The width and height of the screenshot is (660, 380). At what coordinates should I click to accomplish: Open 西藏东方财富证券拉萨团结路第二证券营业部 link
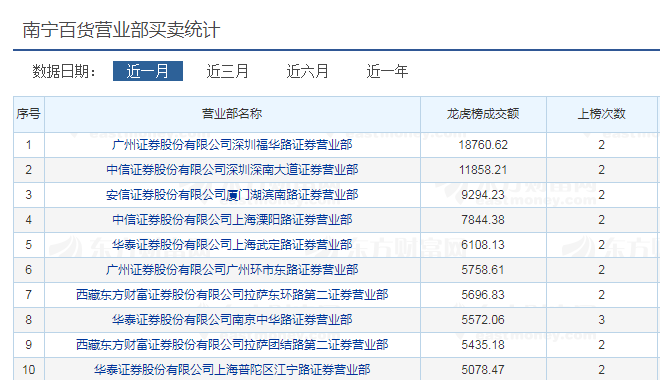pyautogui.click(x=232, y=345)
